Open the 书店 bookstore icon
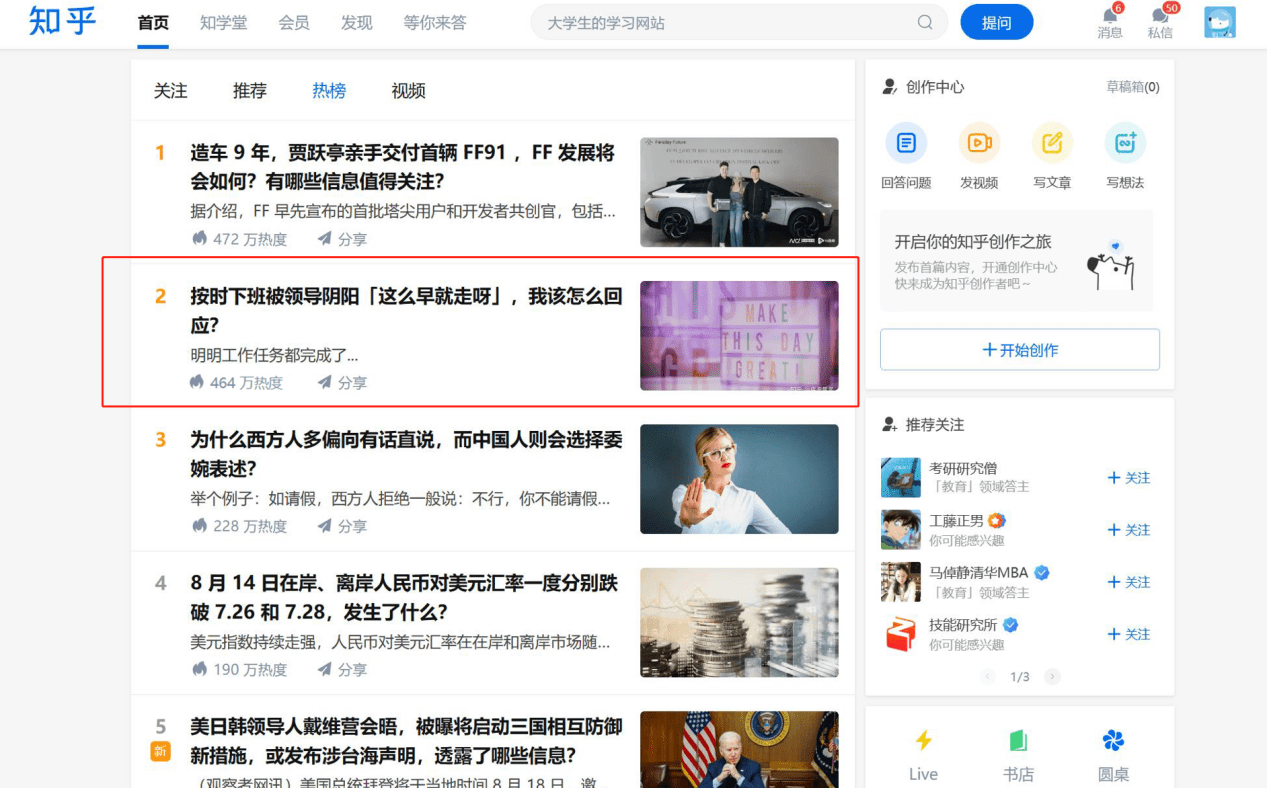Image resolution: width=1267 pixels, height=788 pixels. click(x=1018, y=741)
